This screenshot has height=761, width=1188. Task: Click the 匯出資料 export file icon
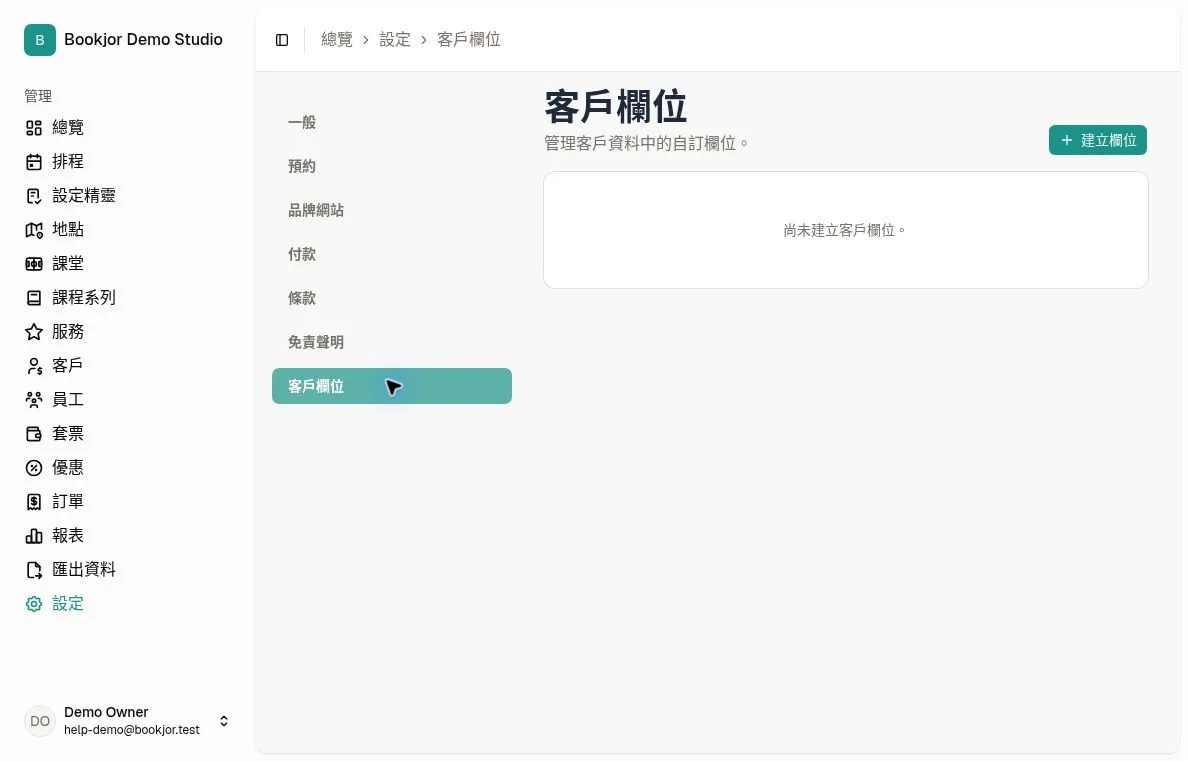34,570
